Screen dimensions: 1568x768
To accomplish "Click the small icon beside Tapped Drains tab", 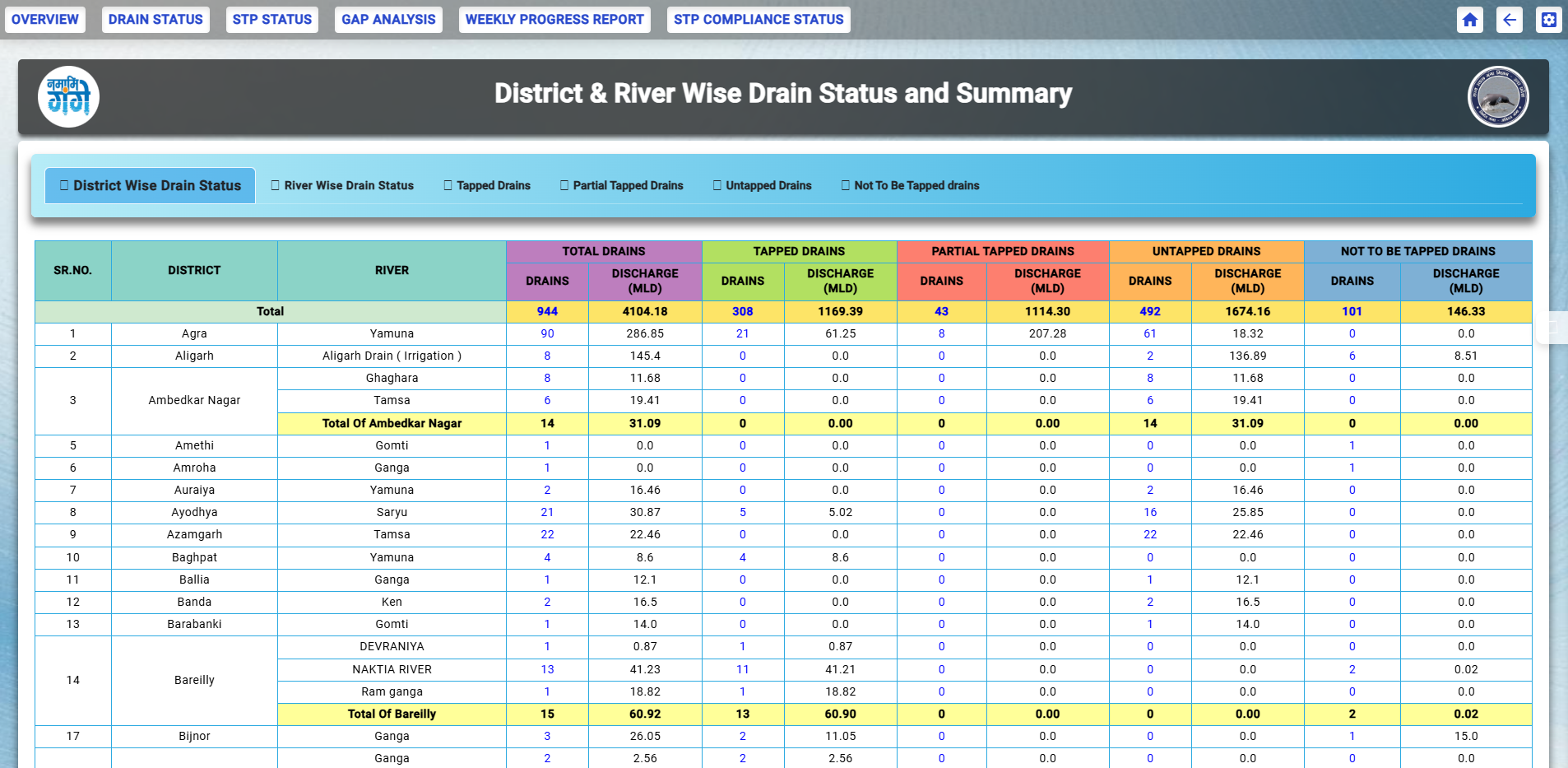I will [x=448, y=186].
